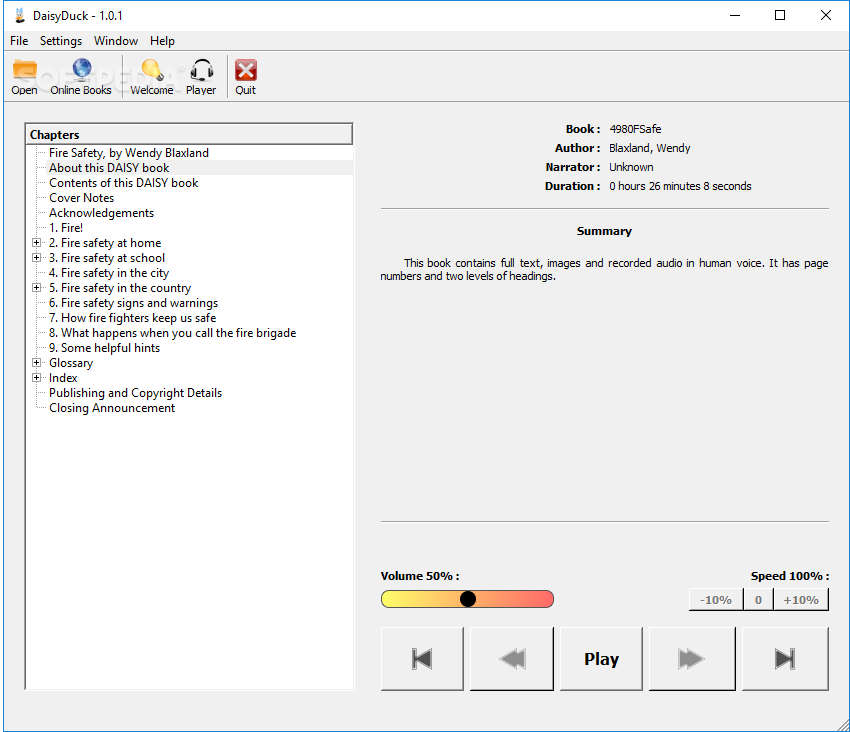
Task: Click the window resize grip in bottom corner
Action: point(842,724)
